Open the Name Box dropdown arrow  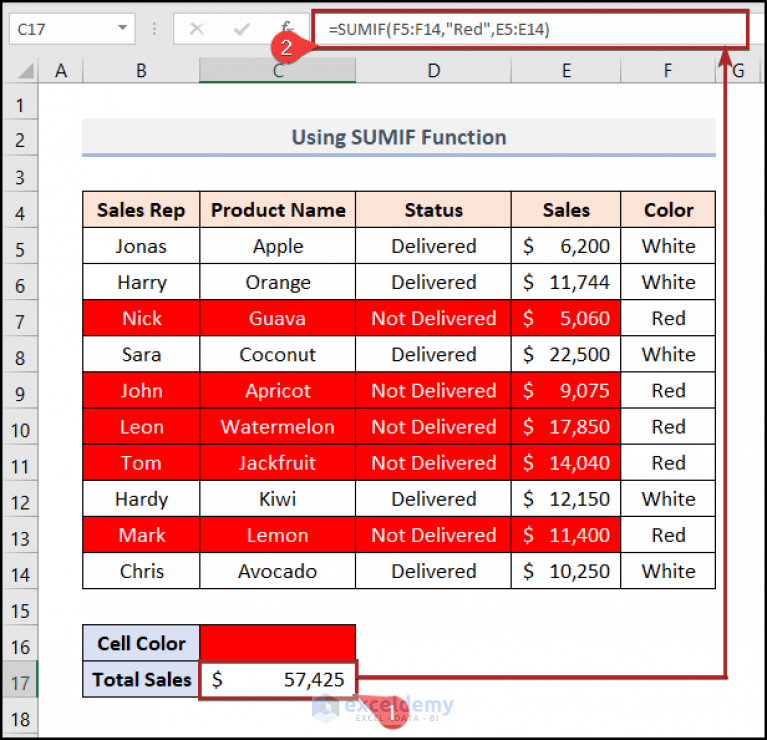(122, 28)
